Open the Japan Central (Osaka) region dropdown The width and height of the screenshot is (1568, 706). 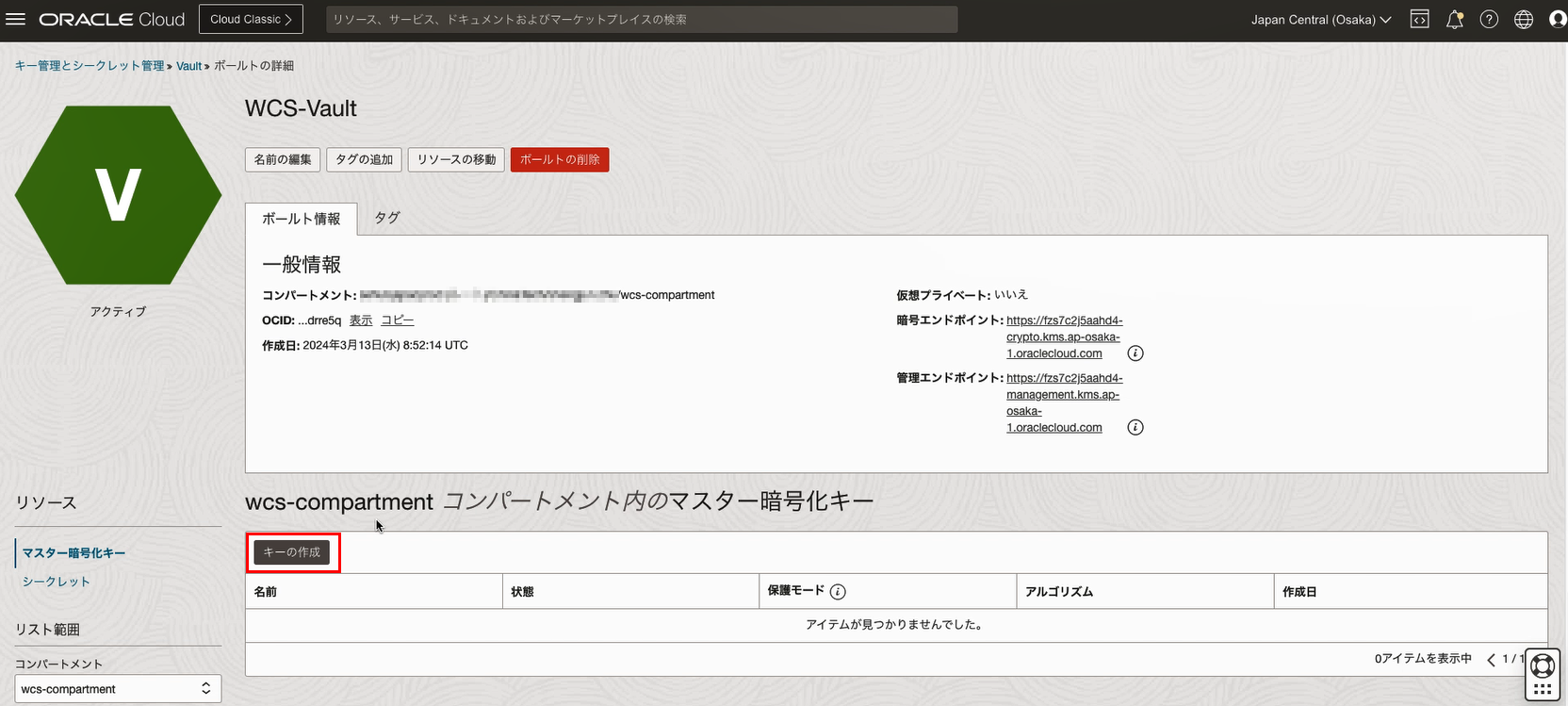click(x=1321, y=19)
